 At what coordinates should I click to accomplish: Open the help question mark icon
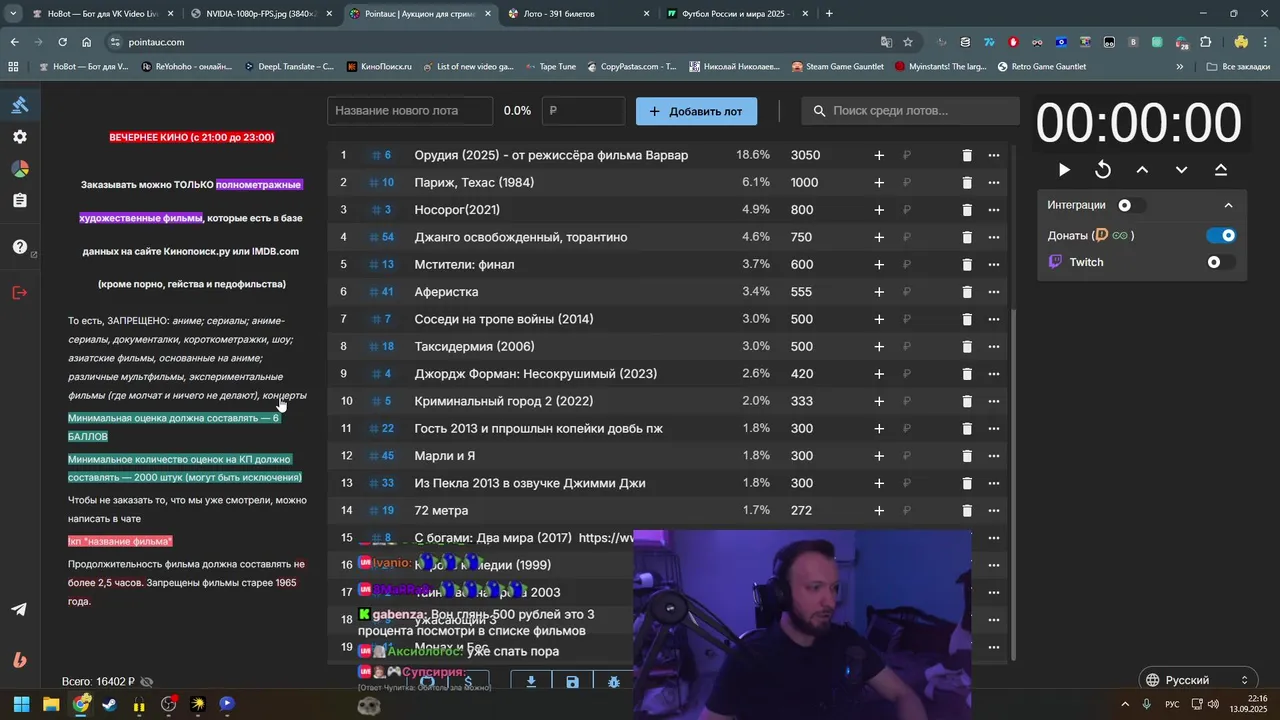(x=20, y=247)
